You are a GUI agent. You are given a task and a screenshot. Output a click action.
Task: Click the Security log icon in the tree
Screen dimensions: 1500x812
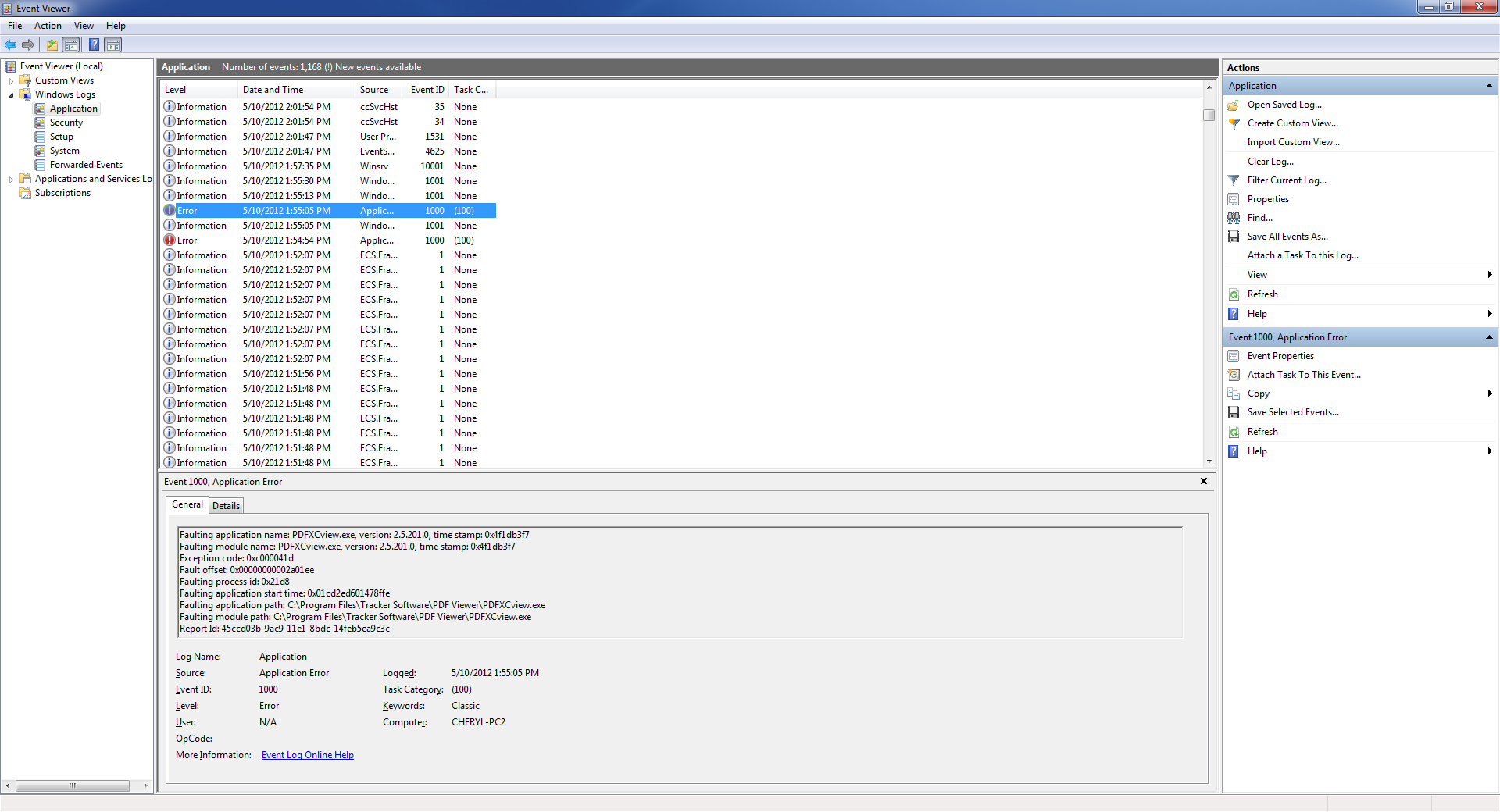point(40,123)
